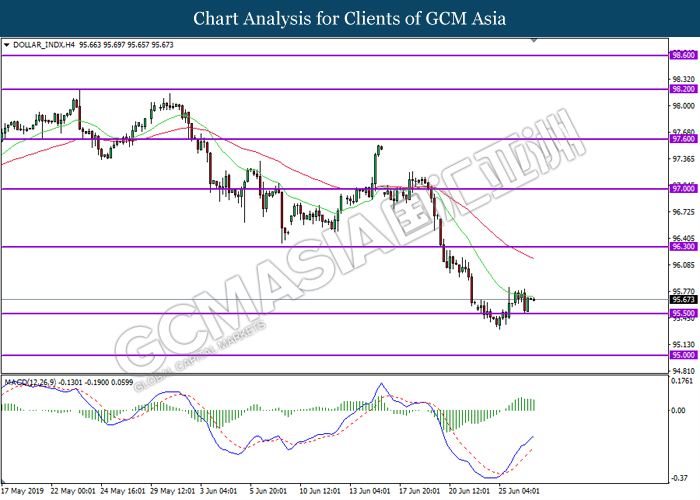Click the 98.320 price axis value
The height and width of the screenshot is (500, 700).
click(683, 79)
